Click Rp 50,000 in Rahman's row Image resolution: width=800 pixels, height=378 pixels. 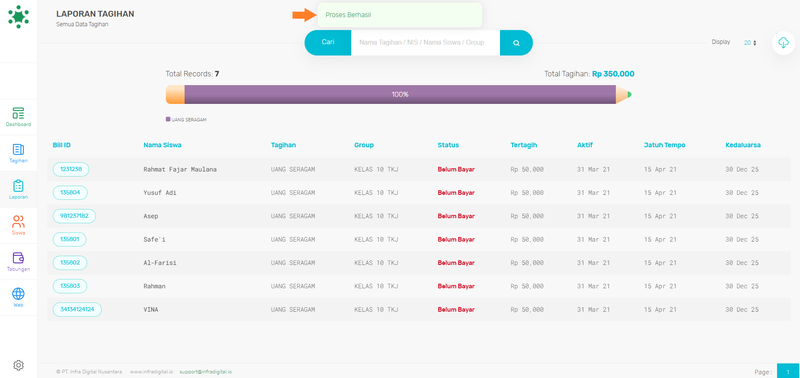coord(527,286)
